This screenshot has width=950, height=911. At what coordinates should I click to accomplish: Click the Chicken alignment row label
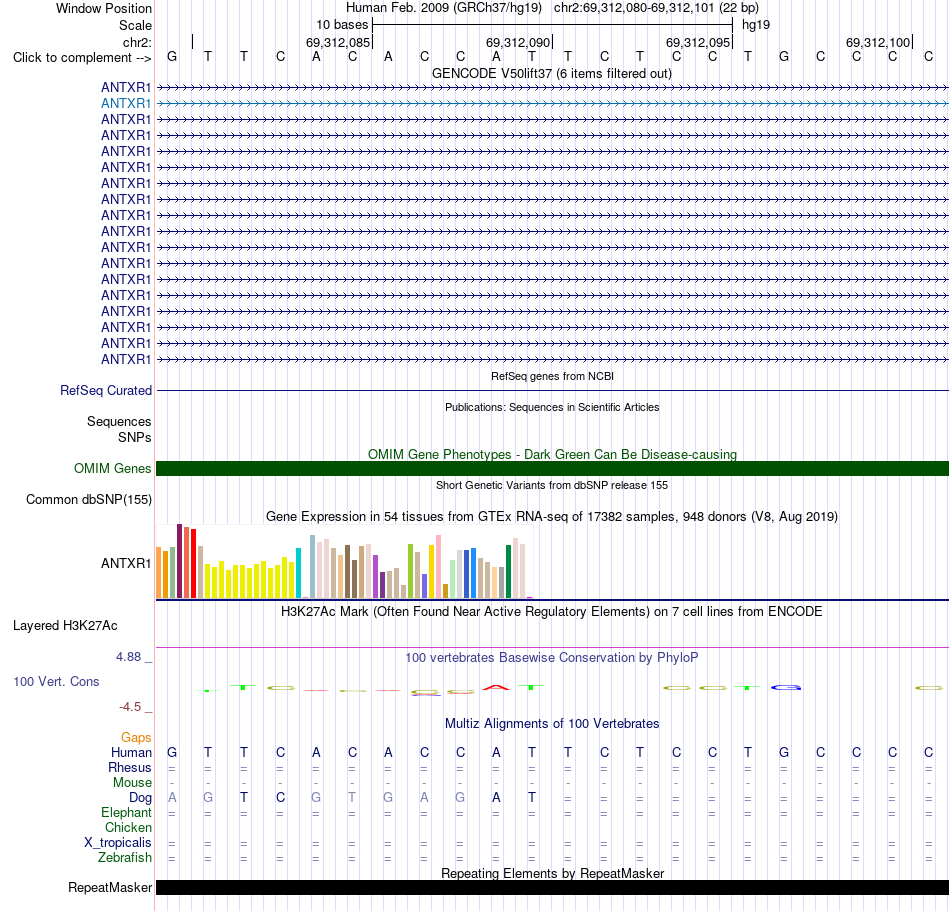(128, 827)
